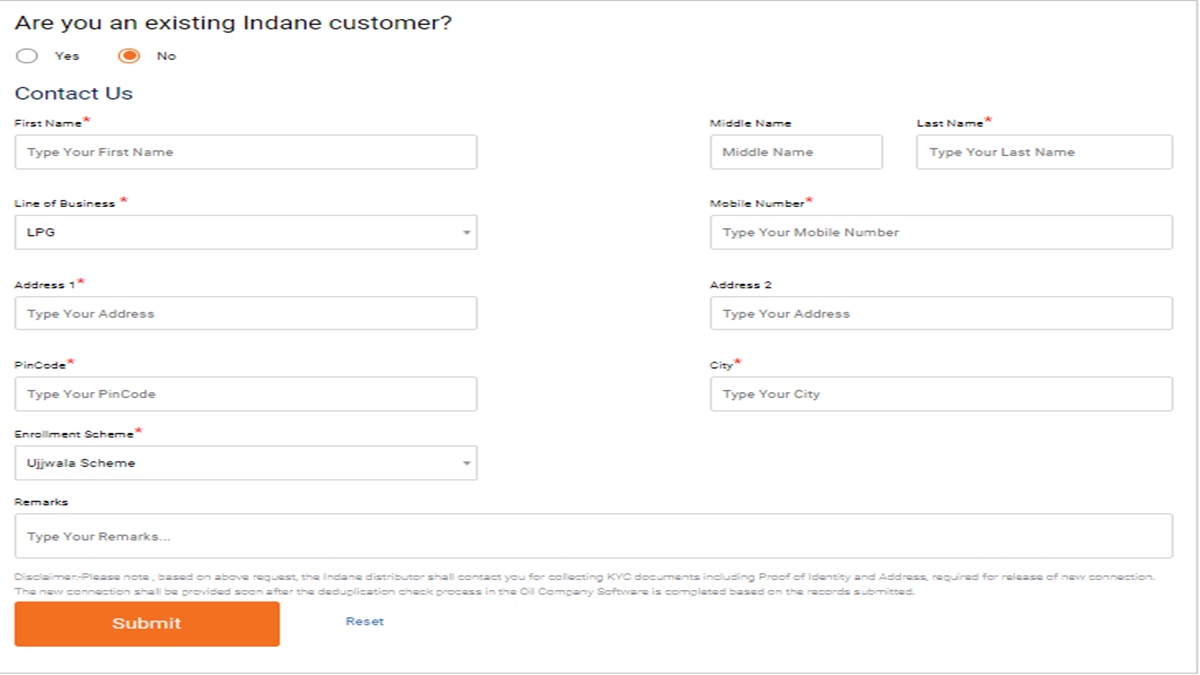Click the Mobile Number label
This screenshot has height=675, width=1200.
coord(757,203)
